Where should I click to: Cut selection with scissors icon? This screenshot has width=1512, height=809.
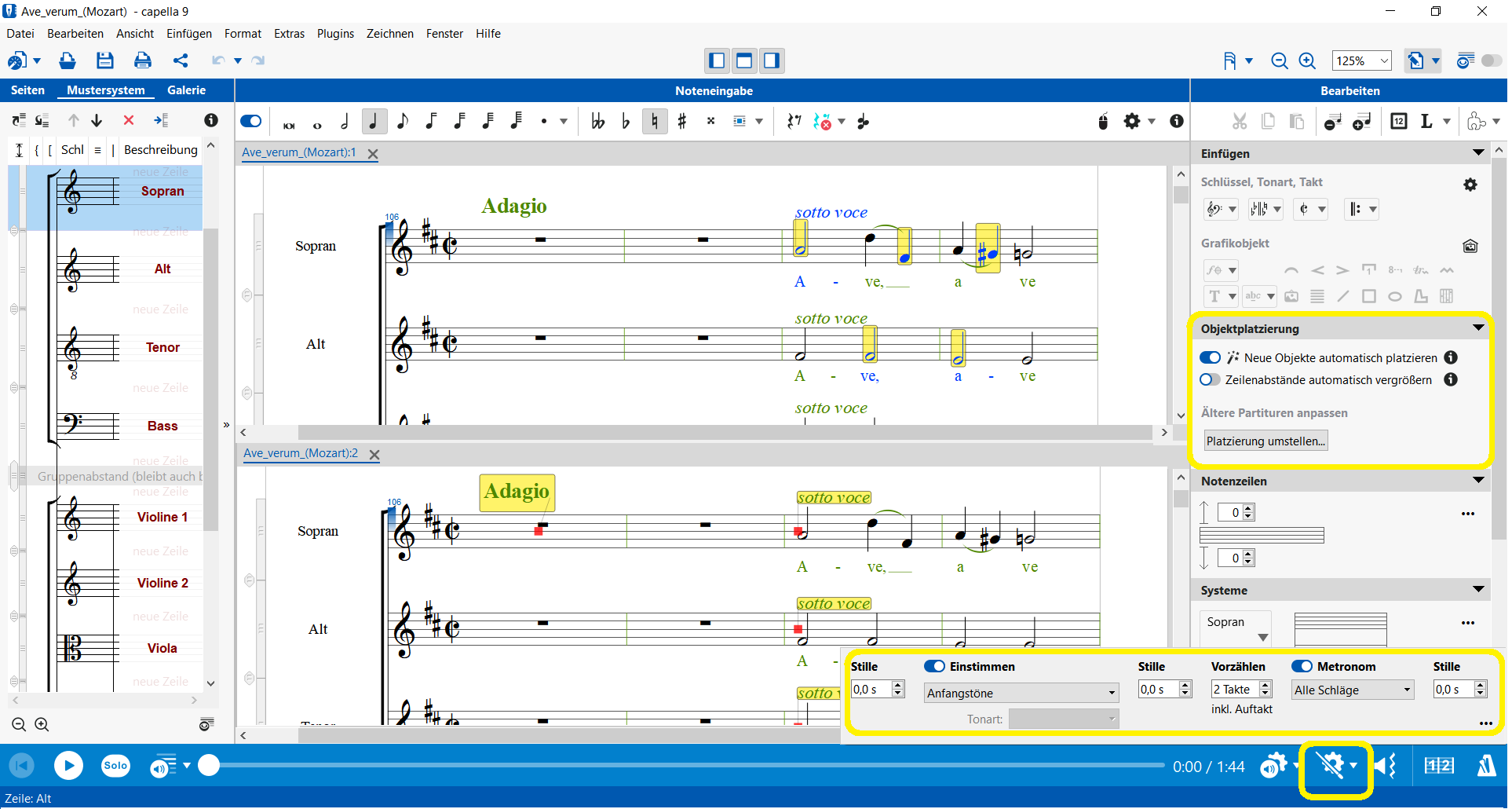tap(1239, 121)
